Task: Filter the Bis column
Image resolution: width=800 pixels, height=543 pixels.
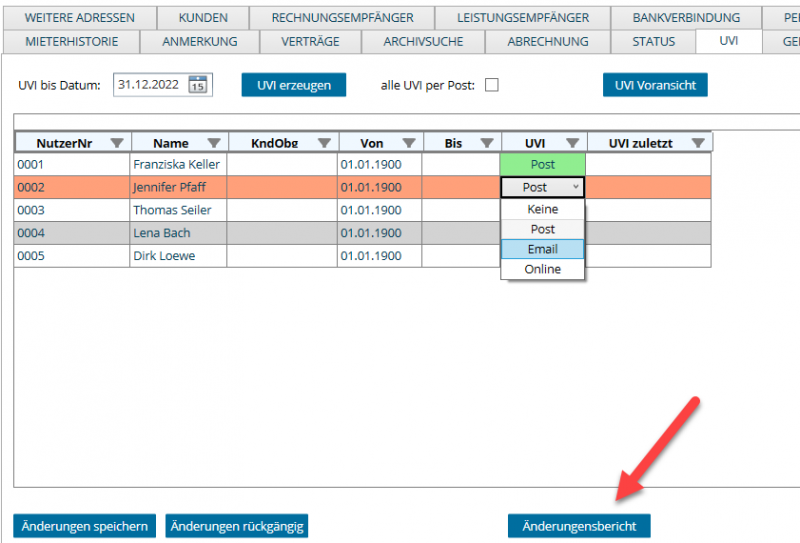Action: point(487,143)
